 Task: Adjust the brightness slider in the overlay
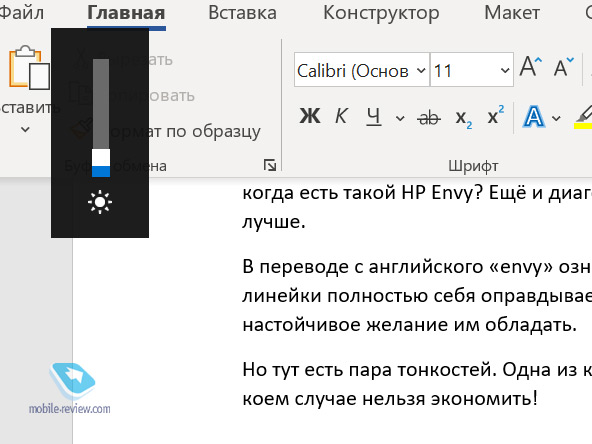coord(101,117)
